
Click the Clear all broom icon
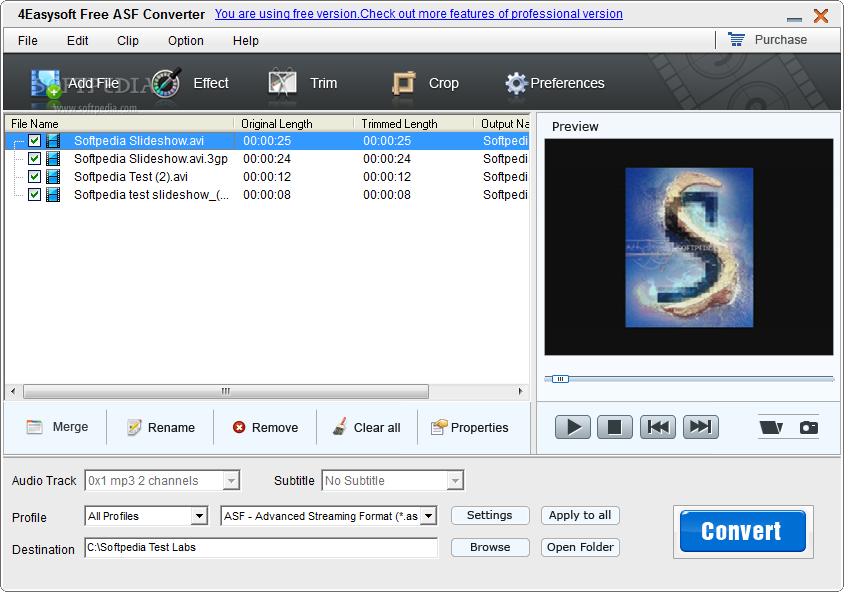[x=340, y=427]
